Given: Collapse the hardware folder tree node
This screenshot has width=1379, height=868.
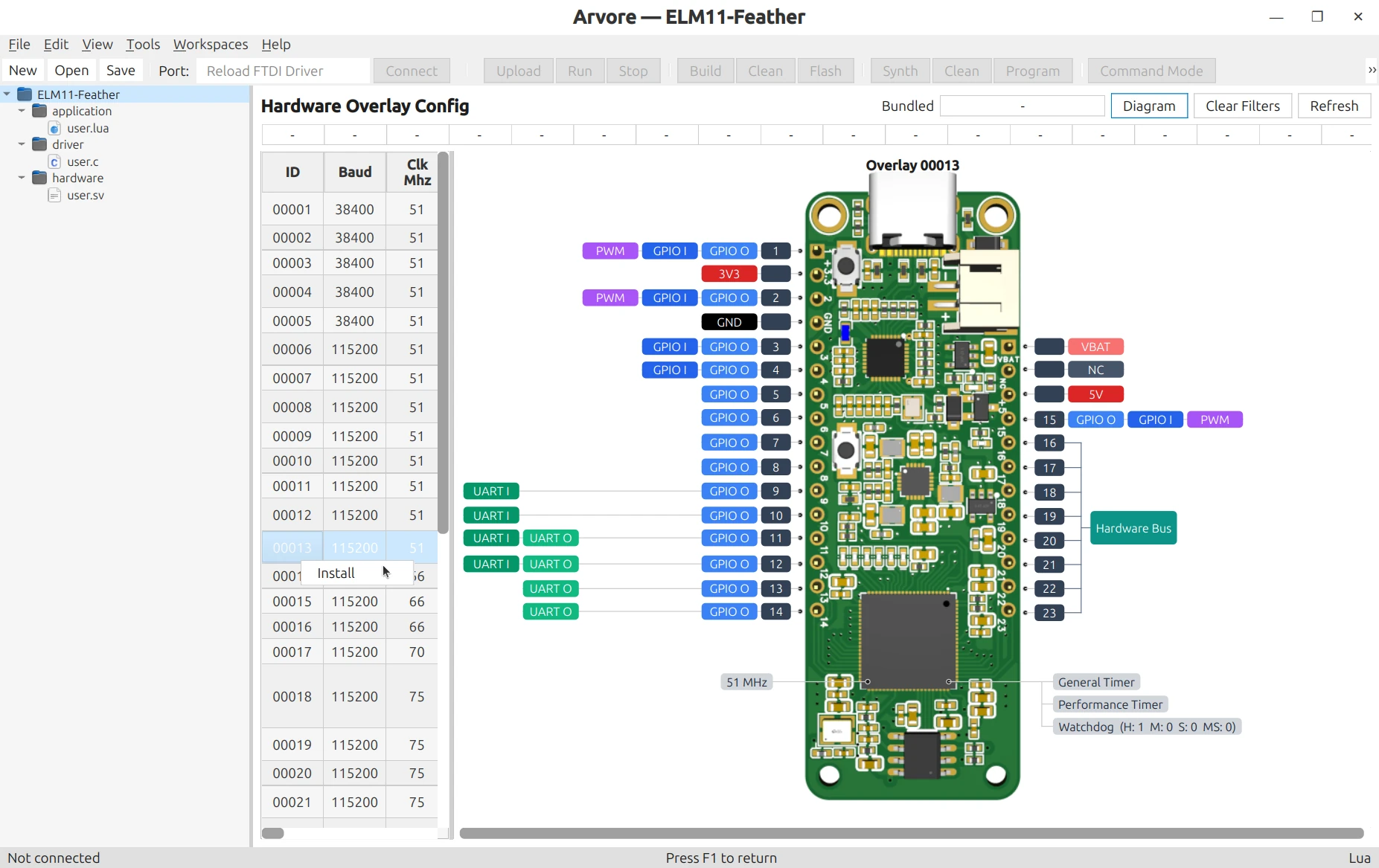Looking at the screenshot, I should pos(22,178).
